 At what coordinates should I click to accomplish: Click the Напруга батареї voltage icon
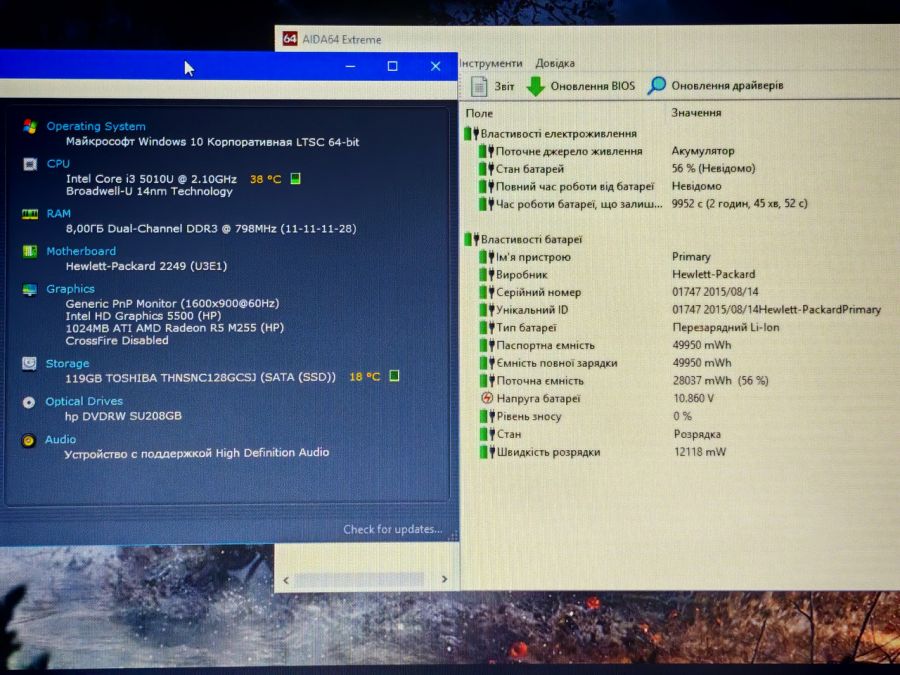(487, 398)
